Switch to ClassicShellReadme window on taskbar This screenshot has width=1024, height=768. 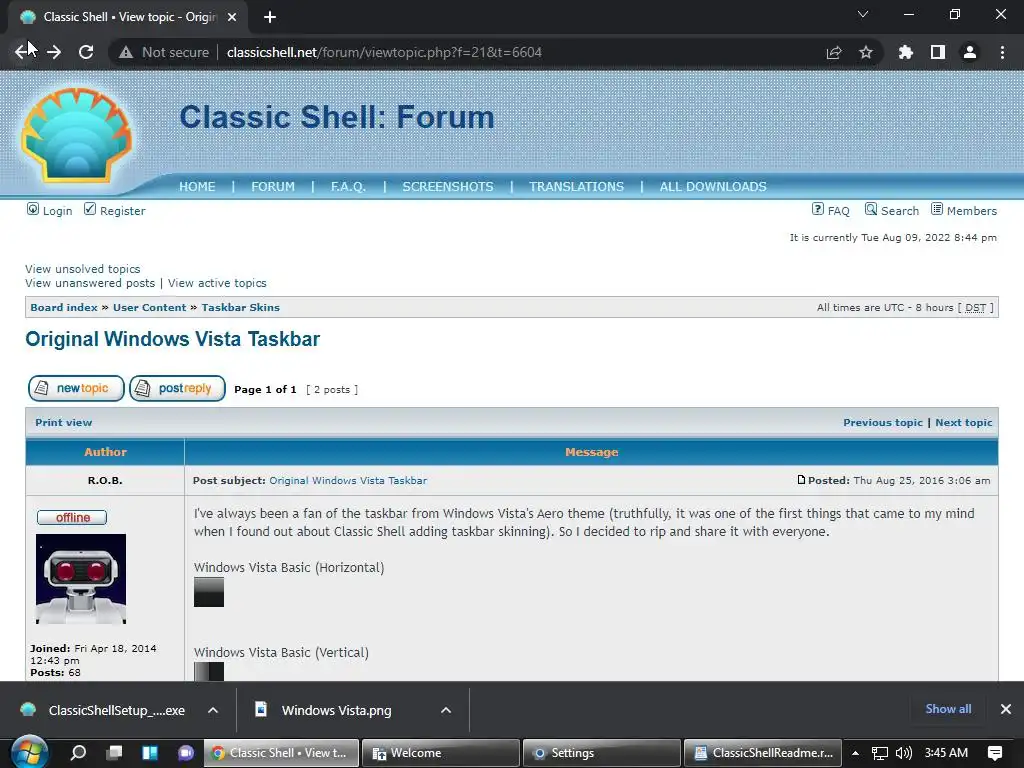[x=763, y=753]
